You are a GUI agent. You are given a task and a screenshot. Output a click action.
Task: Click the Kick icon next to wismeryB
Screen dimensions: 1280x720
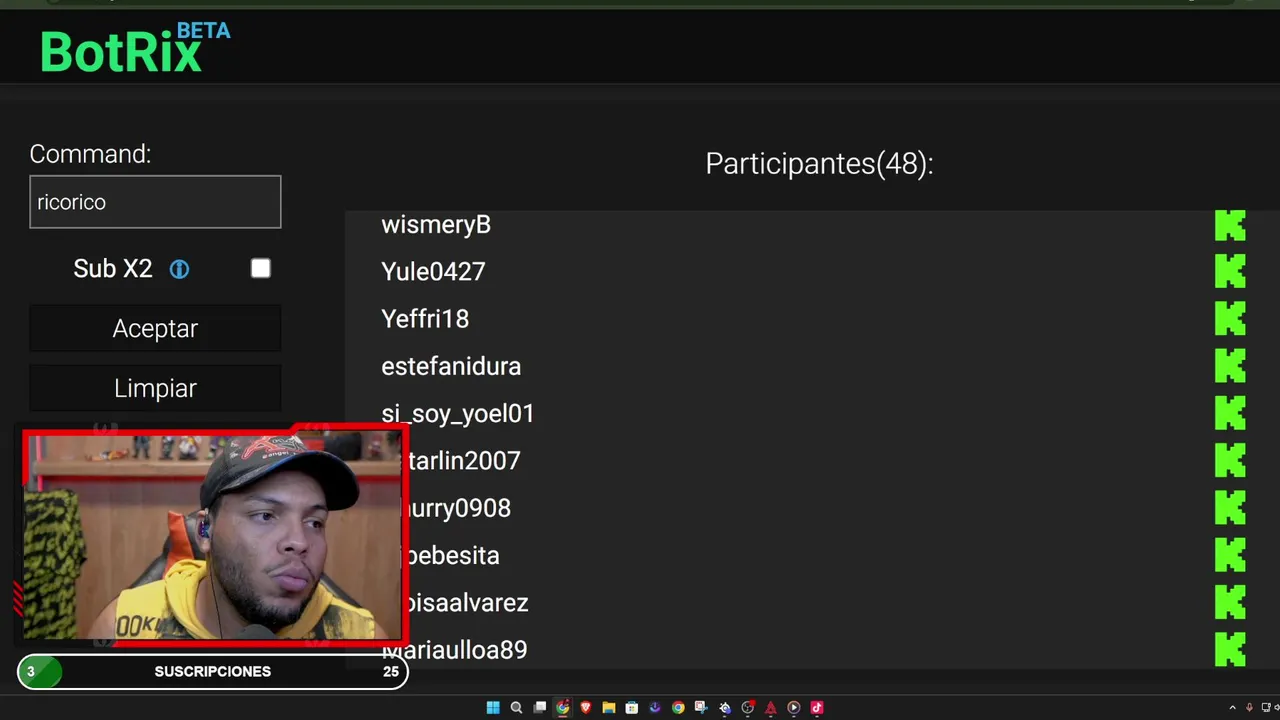1230,225
